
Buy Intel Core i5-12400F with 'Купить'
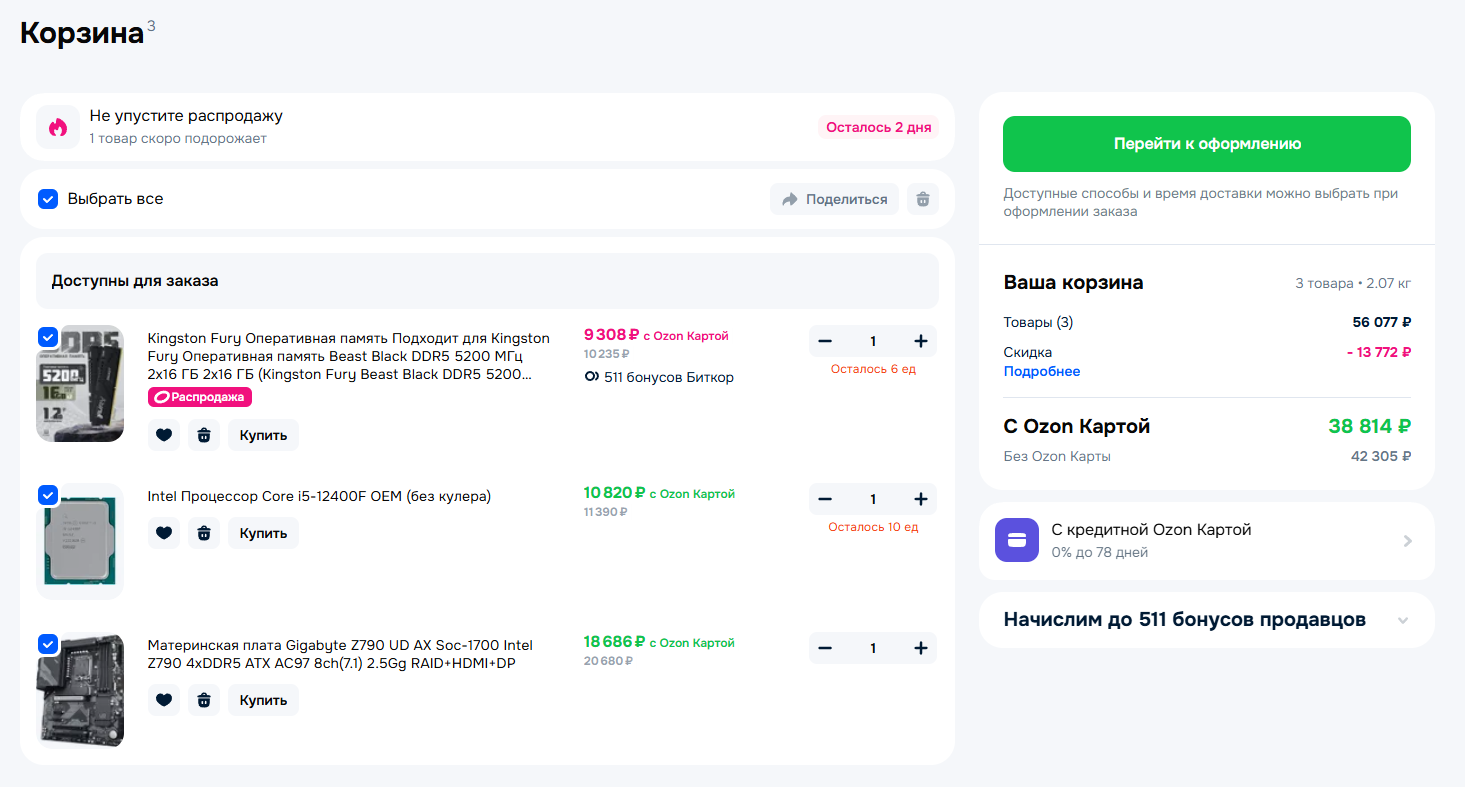click(263, 533)
